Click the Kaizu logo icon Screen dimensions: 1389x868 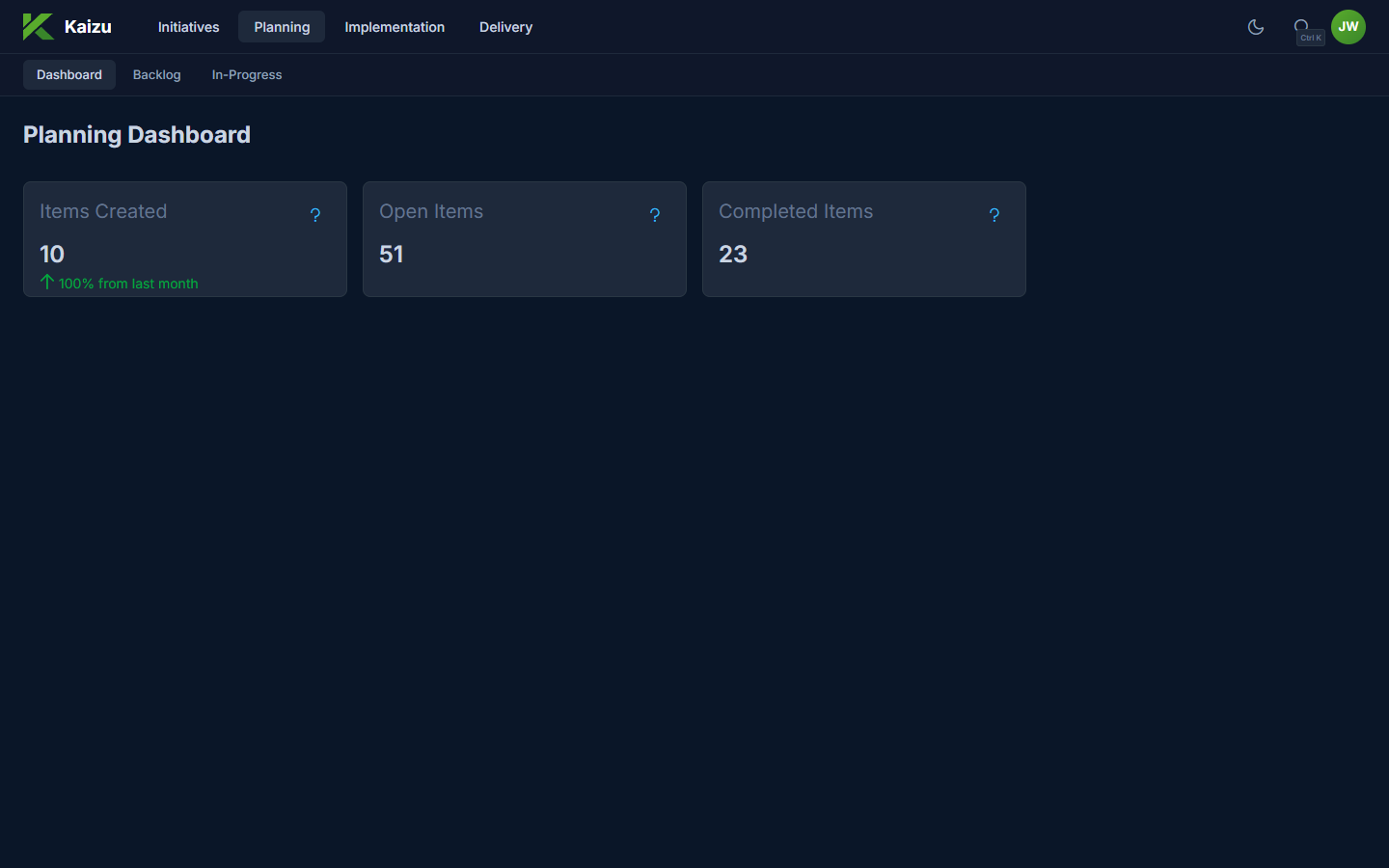[x=37, y=26]
